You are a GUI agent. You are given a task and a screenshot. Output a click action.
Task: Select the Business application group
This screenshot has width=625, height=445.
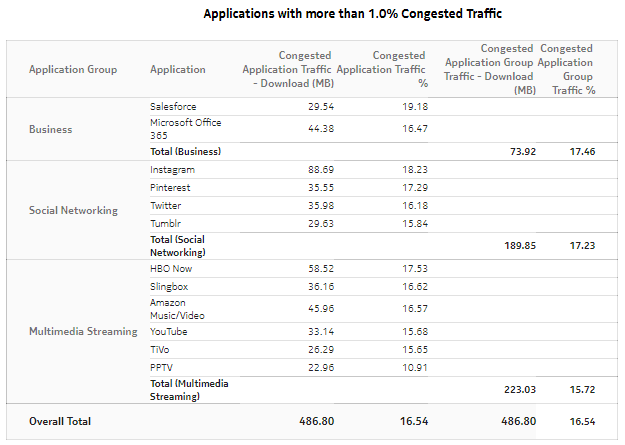coord(50,129)
